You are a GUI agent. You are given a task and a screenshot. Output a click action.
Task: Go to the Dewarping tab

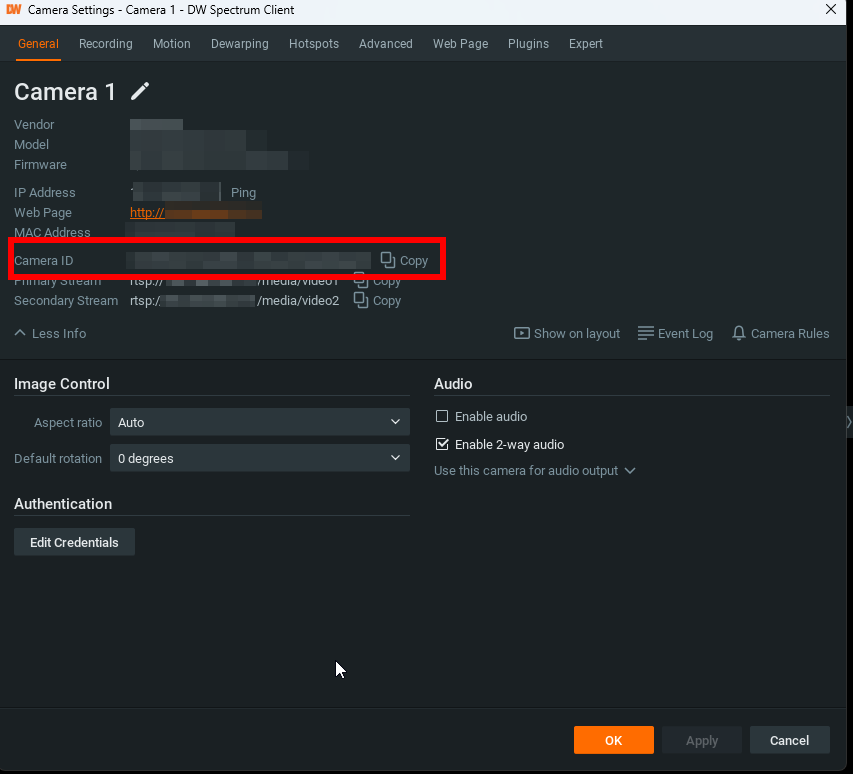239,44
